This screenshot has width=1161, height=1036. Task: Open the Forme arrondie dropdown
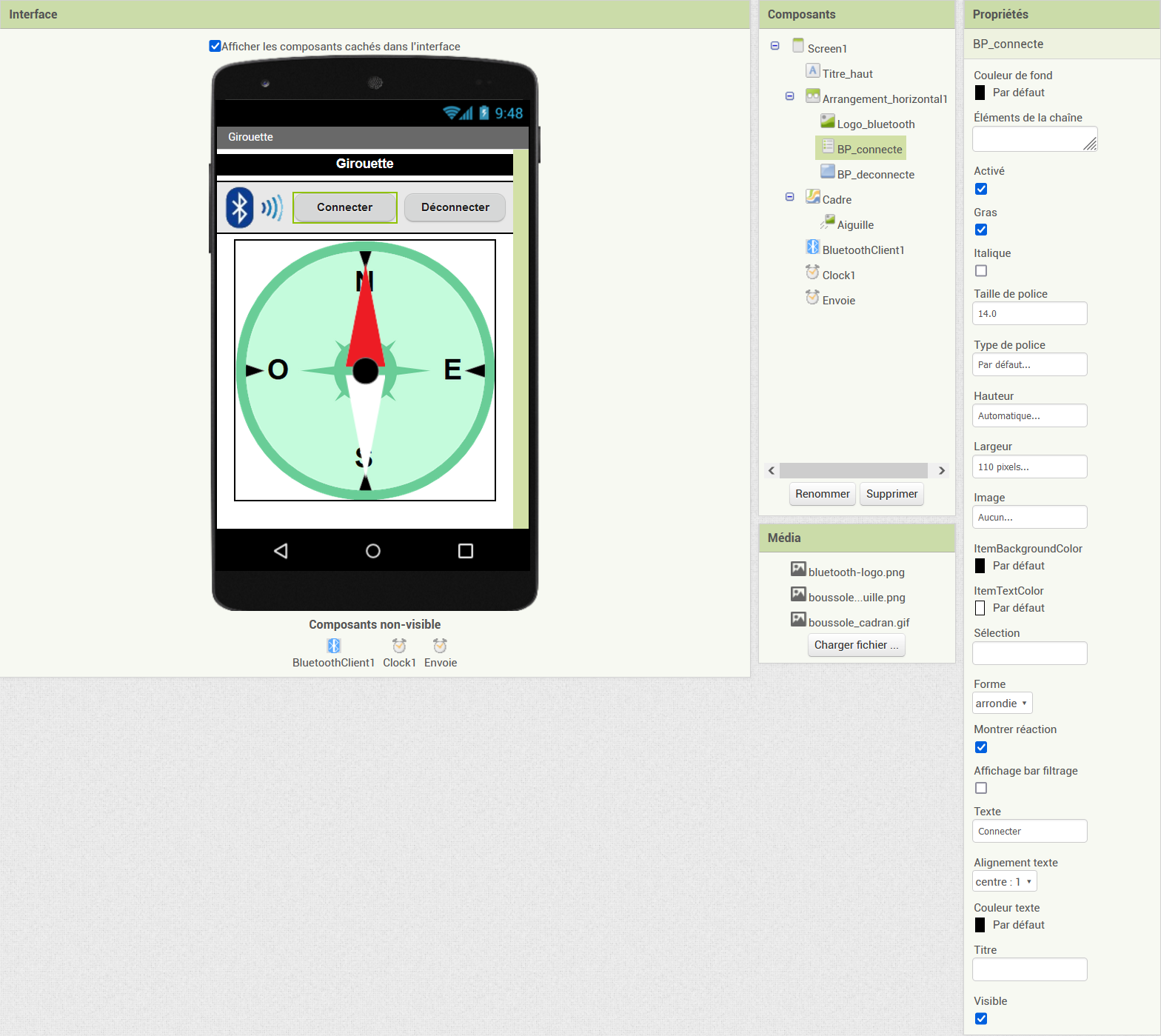pyautogui.click(x=1002, y=703)
